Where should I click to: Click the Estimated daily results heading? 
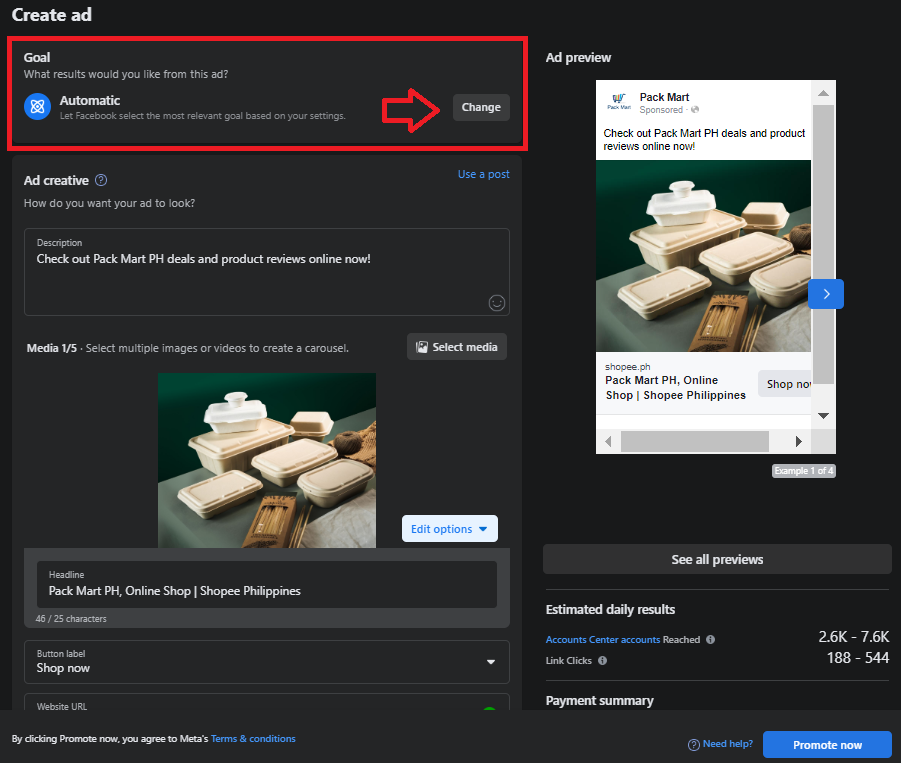coord(610,610)
